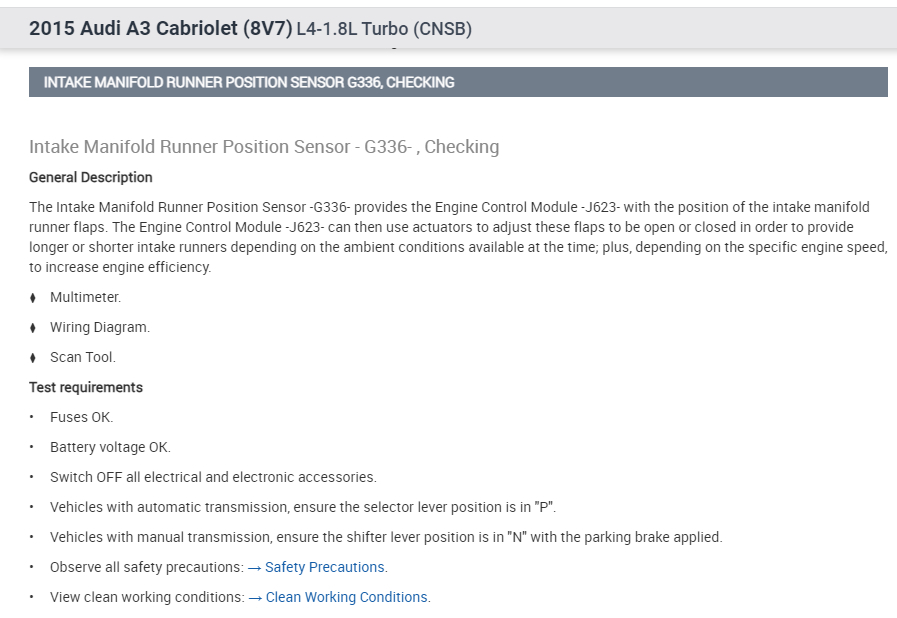Click the Switch OFF all electrical accessories line
Image resolution: width=897 pixels, height=618 pixels.
coord(213,477)
